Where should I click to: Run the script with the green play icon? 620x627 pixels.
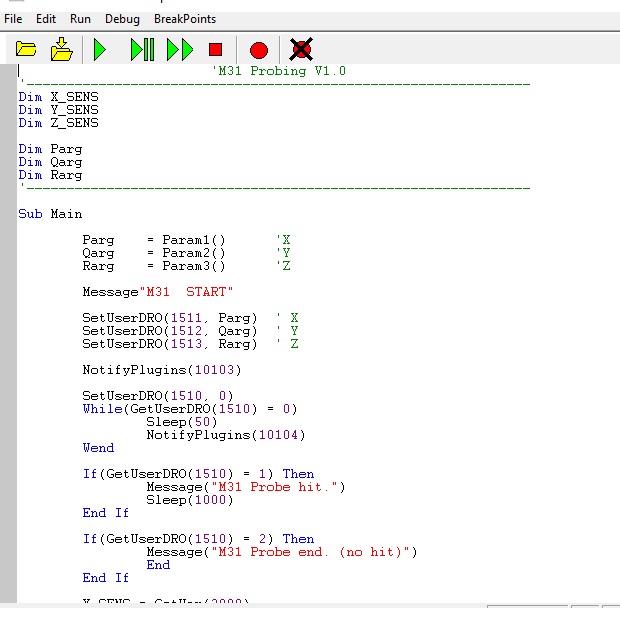(x=100, y=49)
